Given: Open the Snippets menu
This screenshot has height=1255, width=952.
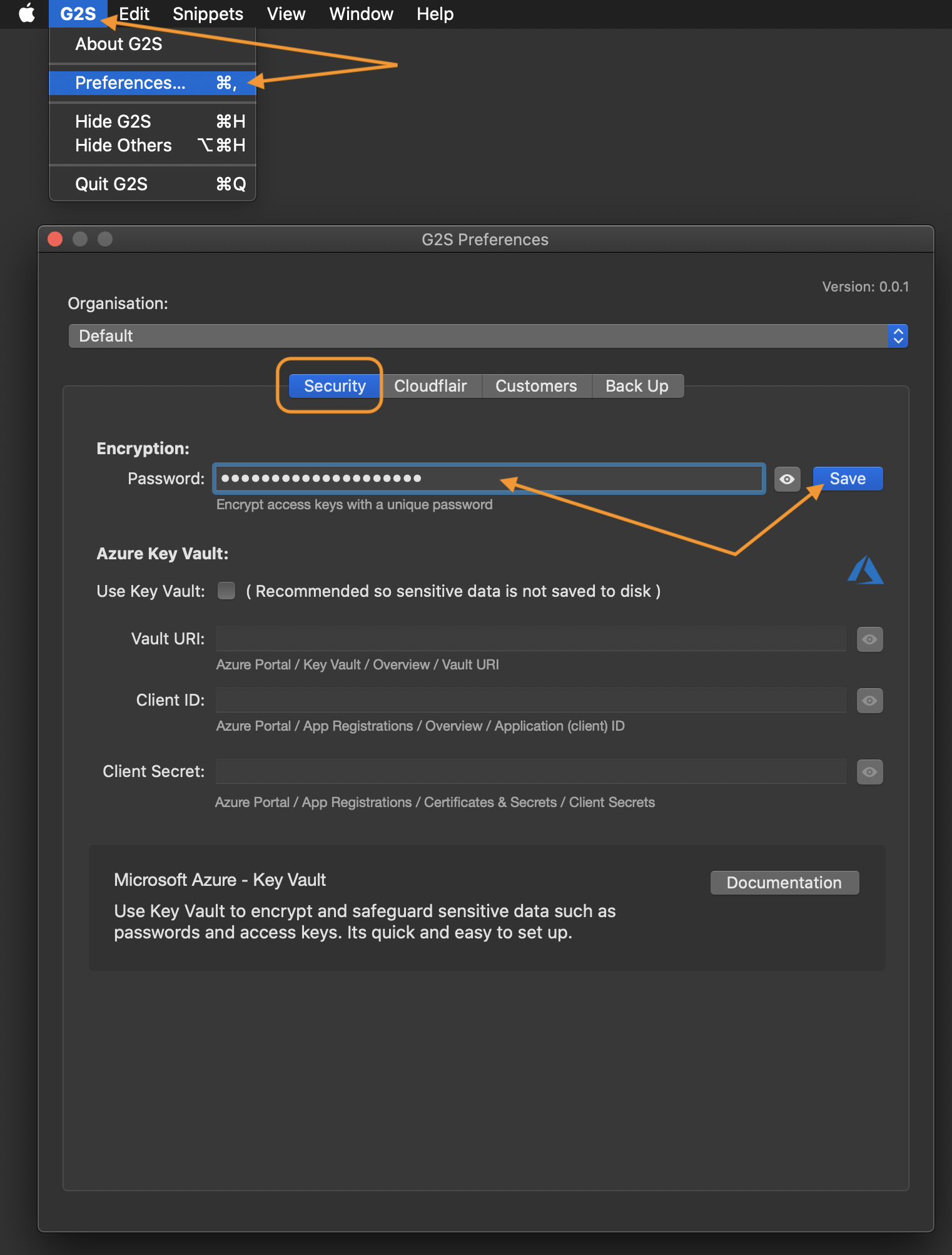Looking at the screenshot, I should tap(208, 14).
